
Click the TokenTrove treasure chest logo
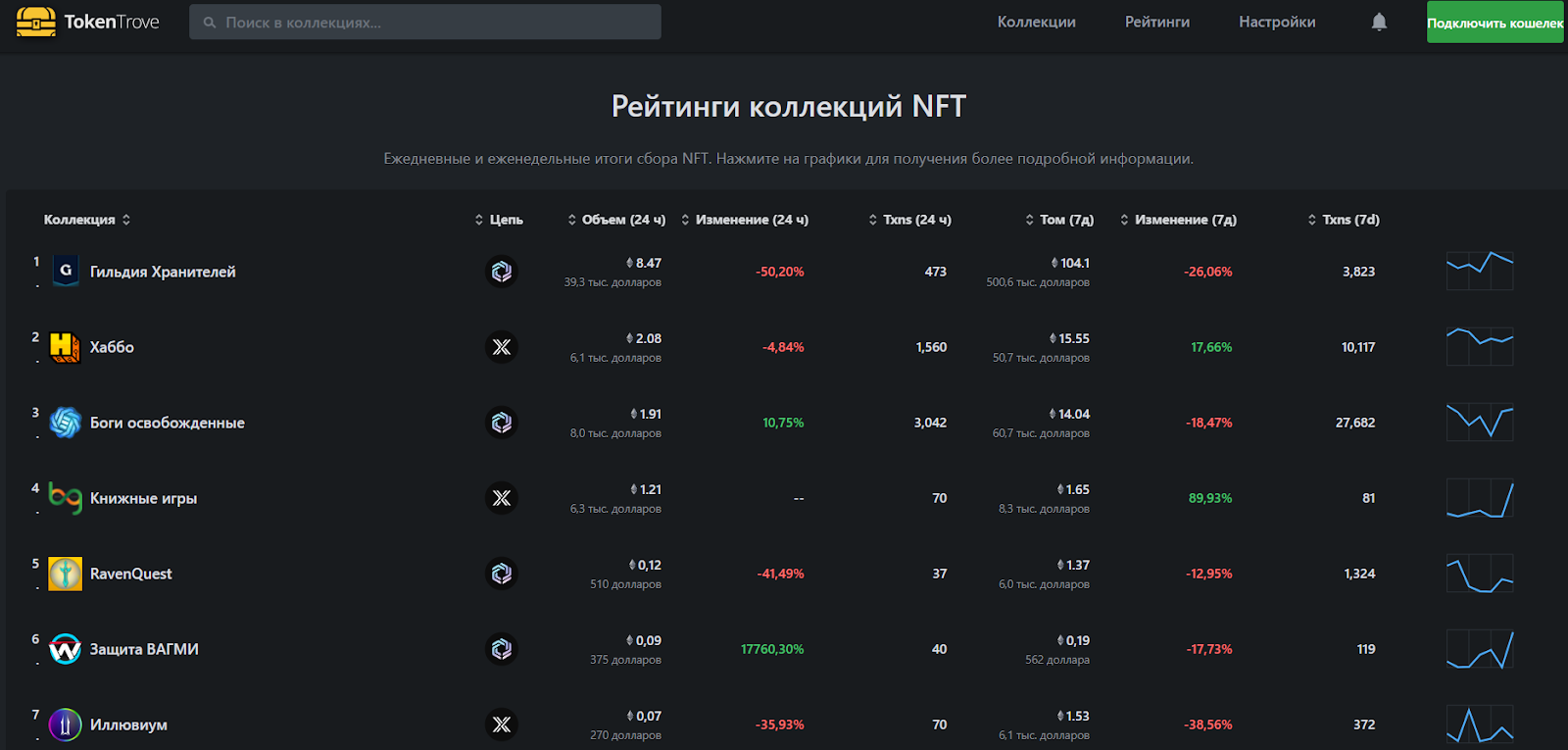(x=36, y=22)
